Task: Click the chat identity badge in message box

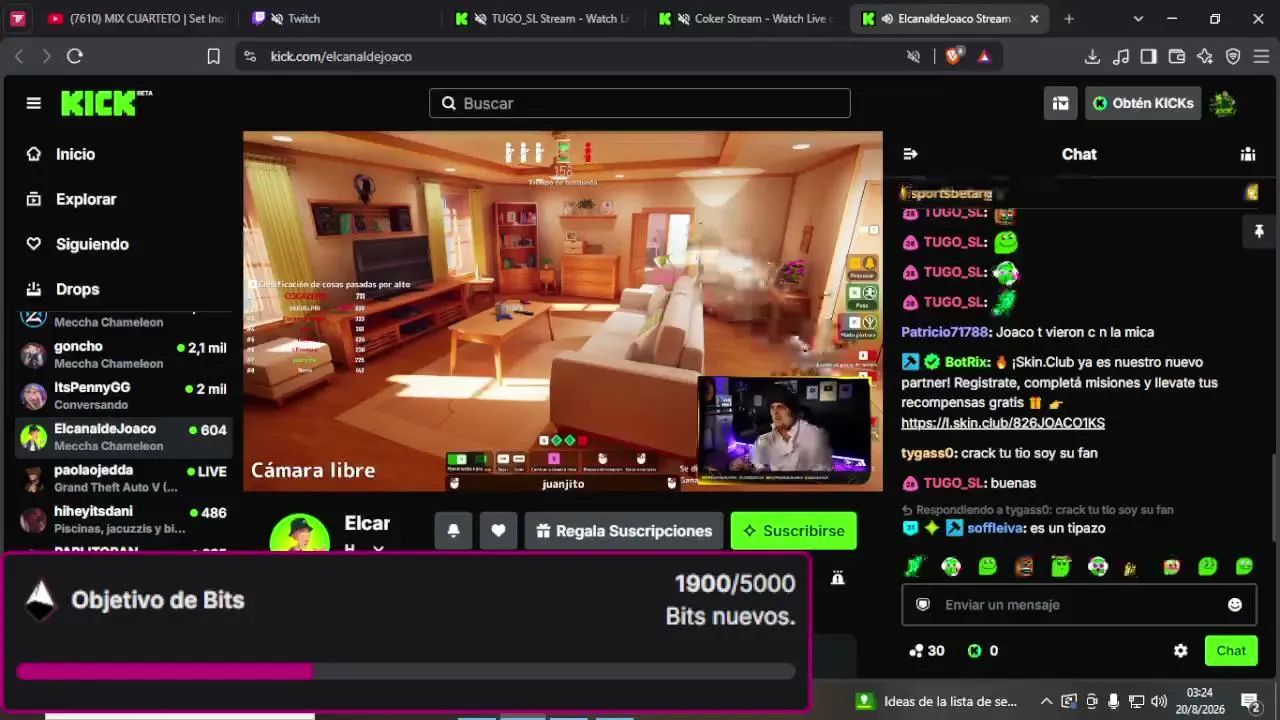Action: 923,605
